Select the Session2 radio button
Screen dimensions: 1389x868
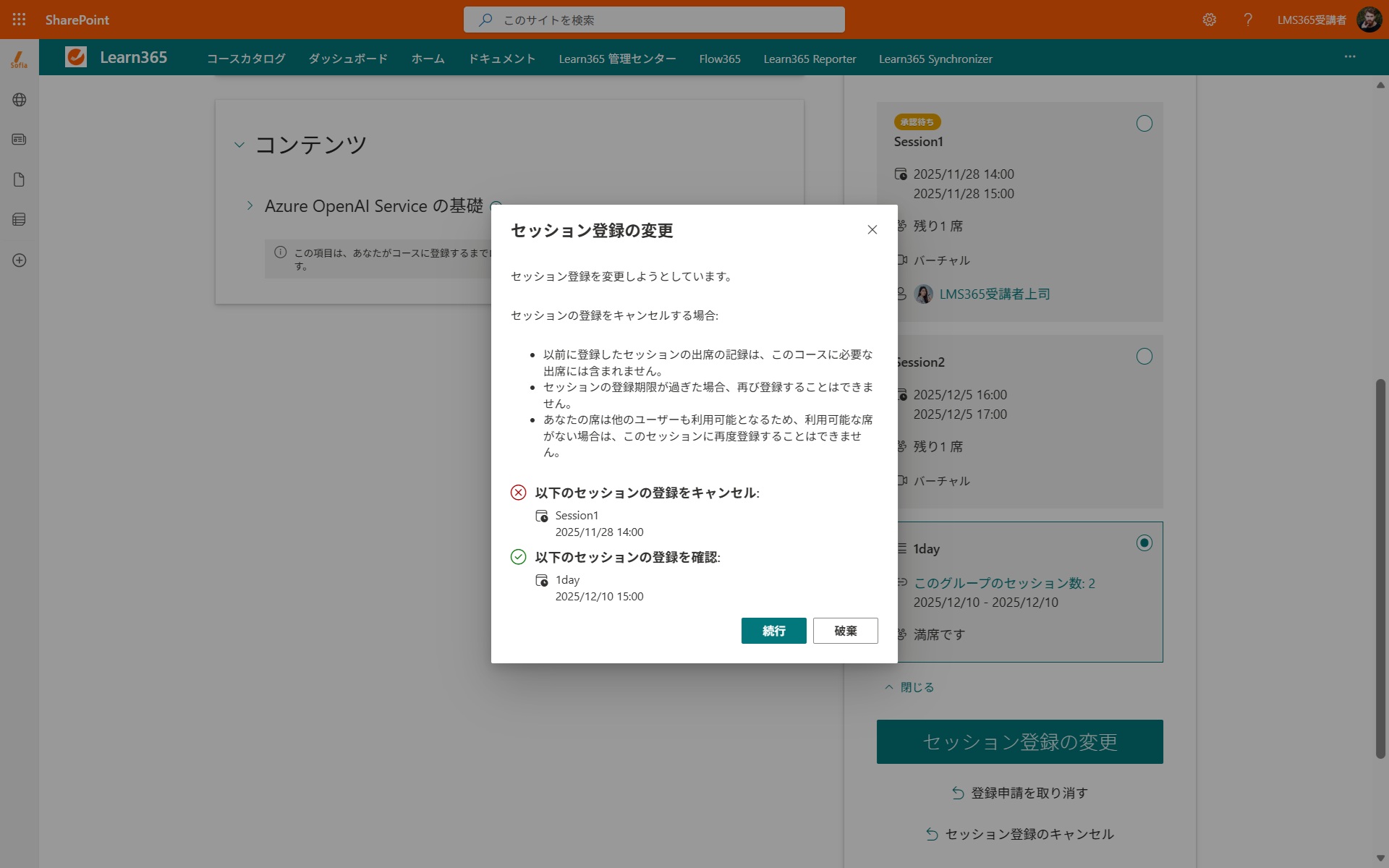(x=1144, y=357)
